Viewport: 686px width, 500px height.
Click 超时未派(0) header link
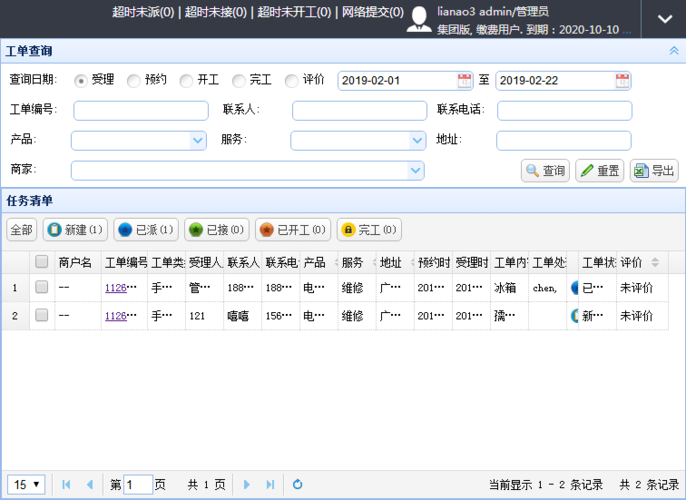tap(143, 12)
